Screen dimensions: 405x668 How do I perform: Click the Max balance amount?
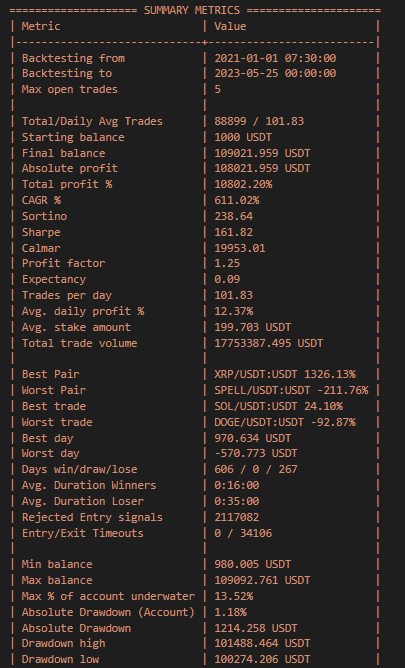pyautogui.click(x=262, y=580)
